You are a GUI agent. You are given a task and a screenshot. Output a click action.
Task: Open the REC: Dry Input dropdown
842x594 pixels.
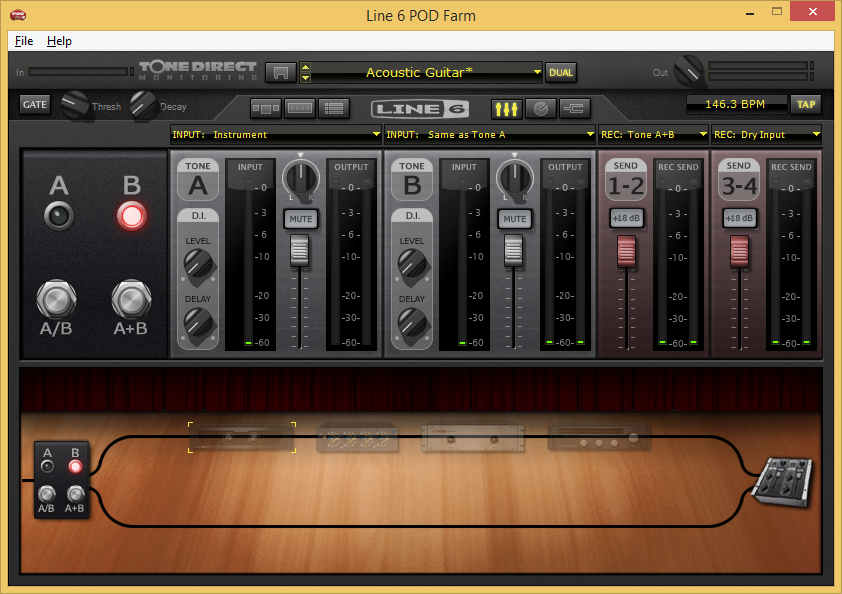(767, 134)
